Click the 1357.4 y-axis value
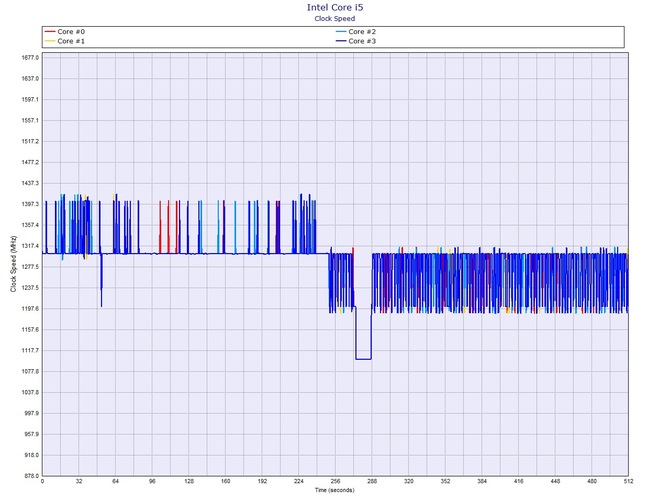Screen dimensions: 670x502 pos(30,225)
